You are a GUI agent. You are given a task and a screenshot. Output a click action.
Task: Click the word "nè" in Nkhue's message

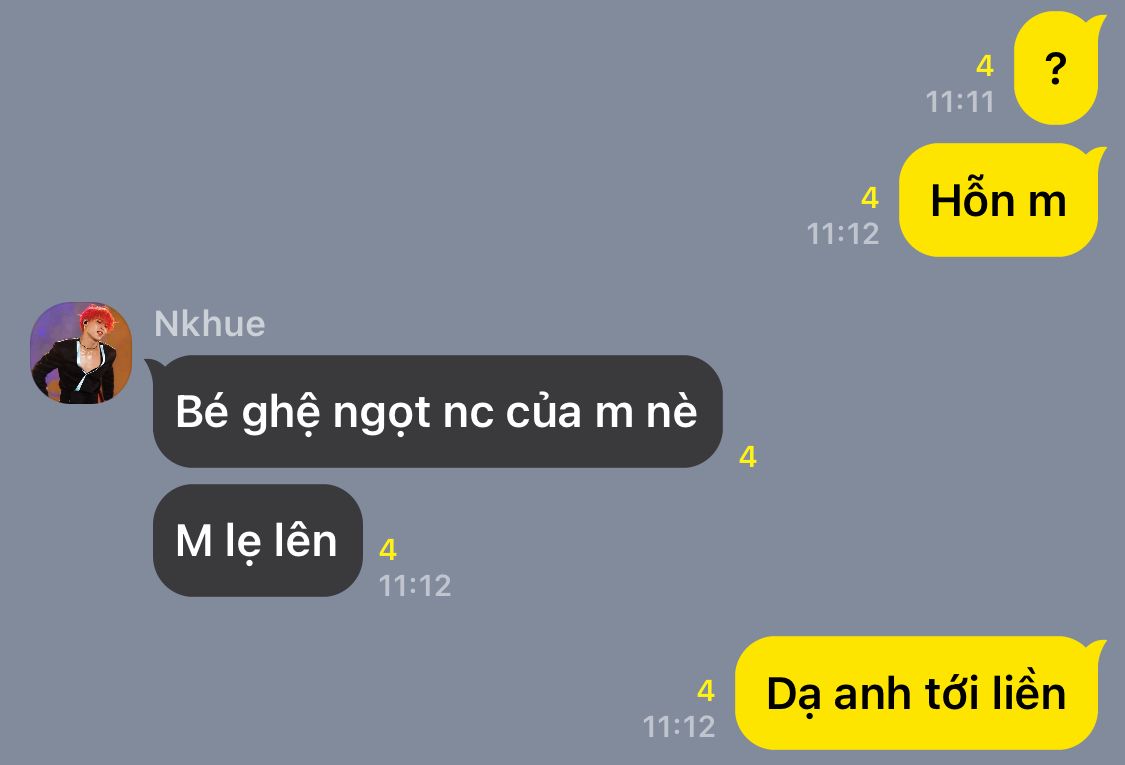[672, 411]
